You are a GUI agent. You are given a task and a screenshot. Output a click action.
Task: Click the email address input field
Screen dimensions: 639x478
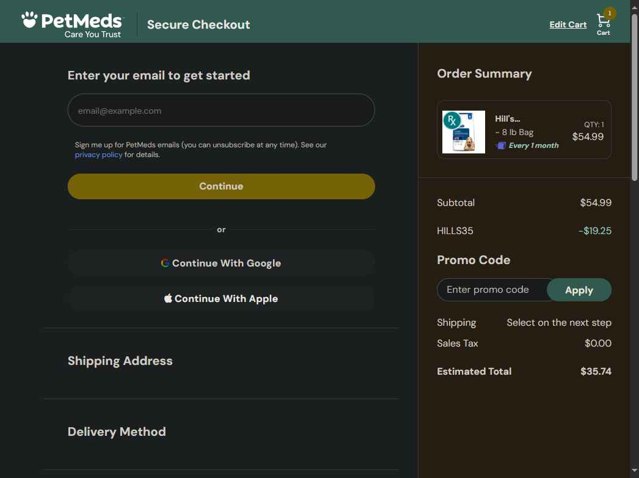coord(221,110)
